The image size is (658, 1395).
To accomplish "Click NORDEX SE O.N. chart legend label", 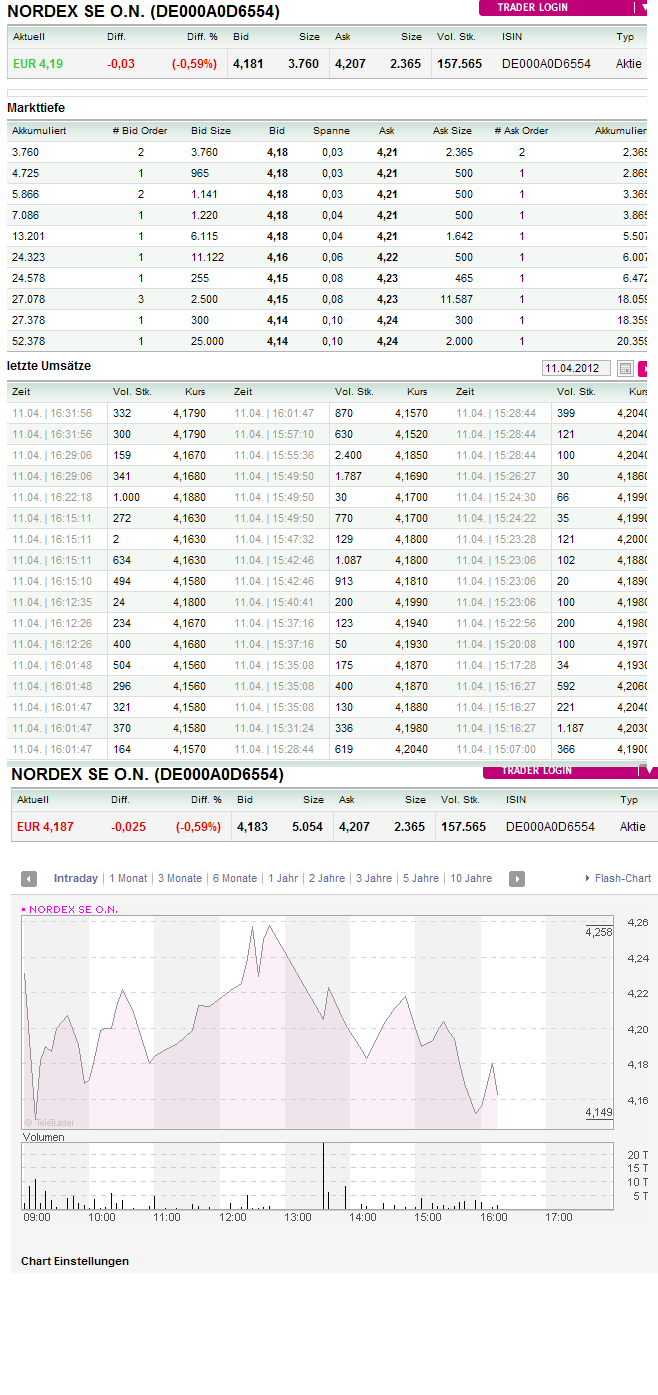I will (x=70, y=909).
